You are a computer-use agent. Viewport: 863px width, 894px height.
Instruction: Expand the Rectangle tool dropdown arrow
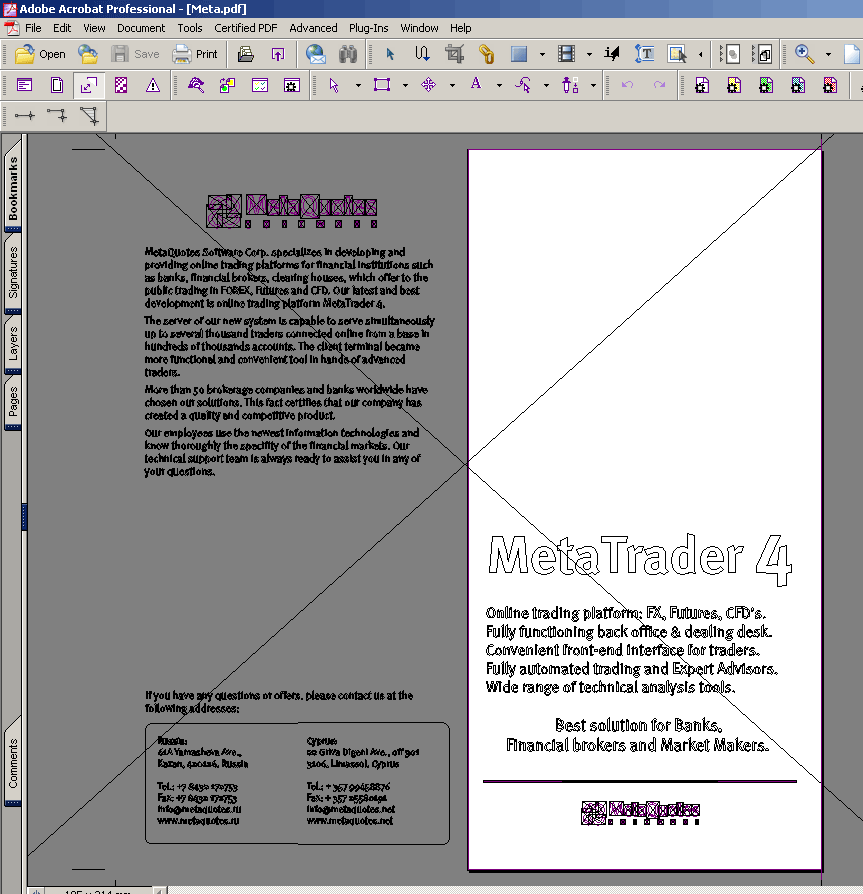pyautogui.click(x=405, y=86)
